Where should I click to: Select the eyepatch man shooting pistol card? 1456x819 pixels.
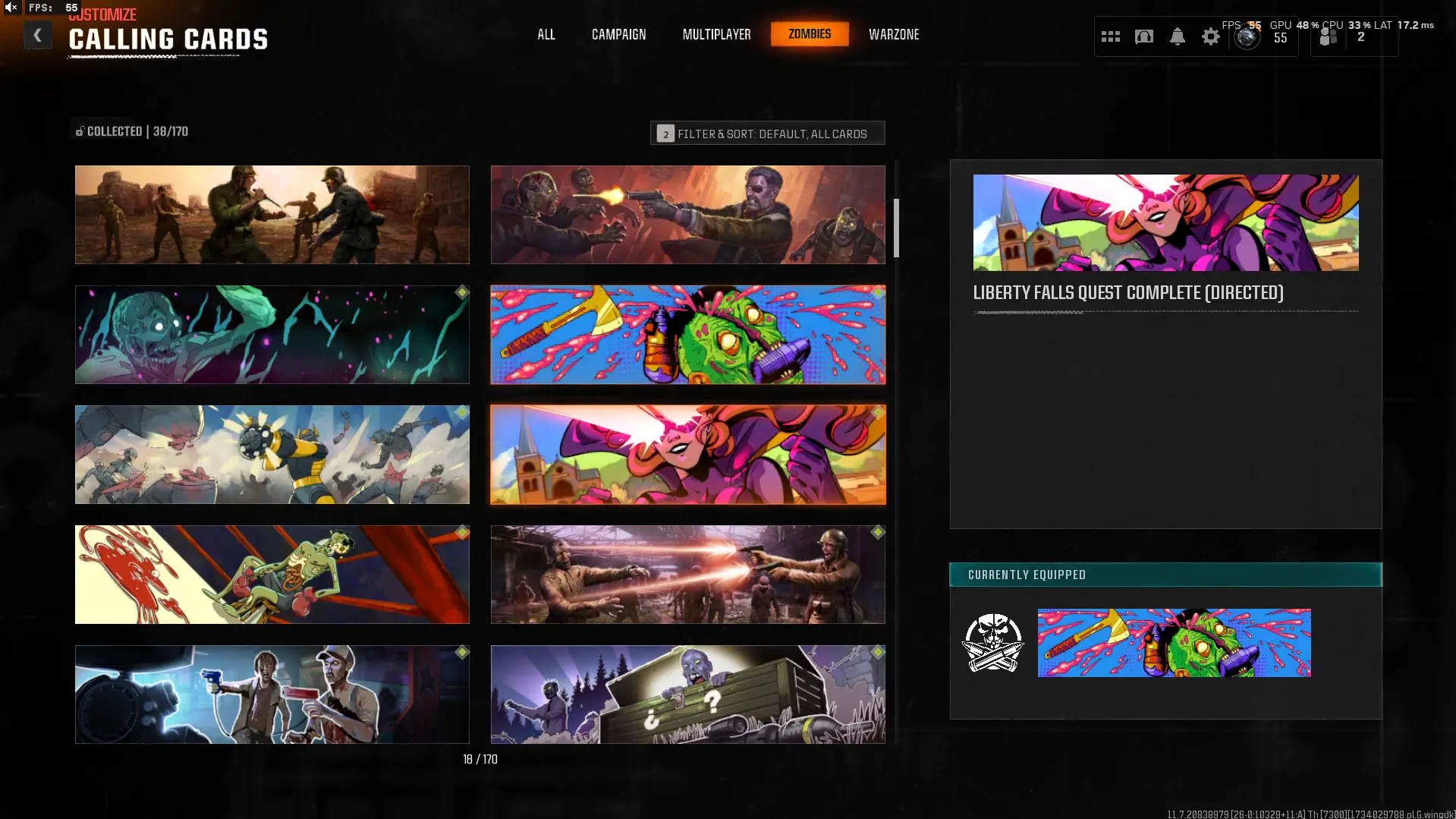(x=687, y=215)
